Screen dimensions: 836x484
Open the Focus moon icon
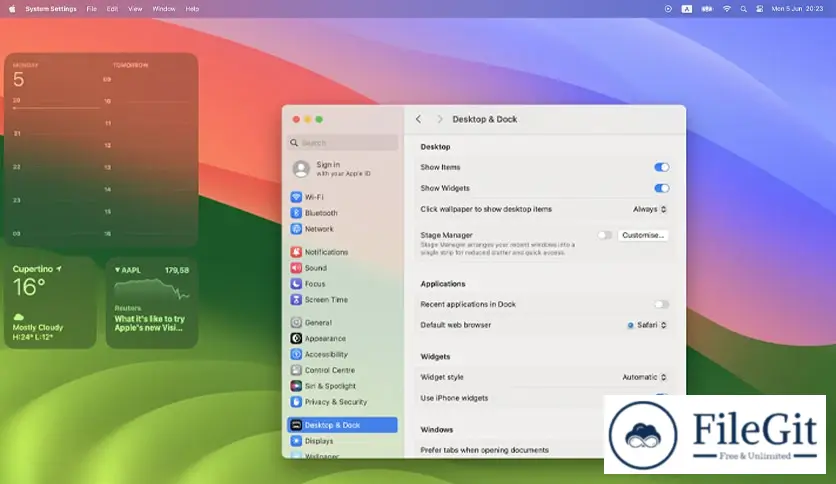(x=296, y=284)
